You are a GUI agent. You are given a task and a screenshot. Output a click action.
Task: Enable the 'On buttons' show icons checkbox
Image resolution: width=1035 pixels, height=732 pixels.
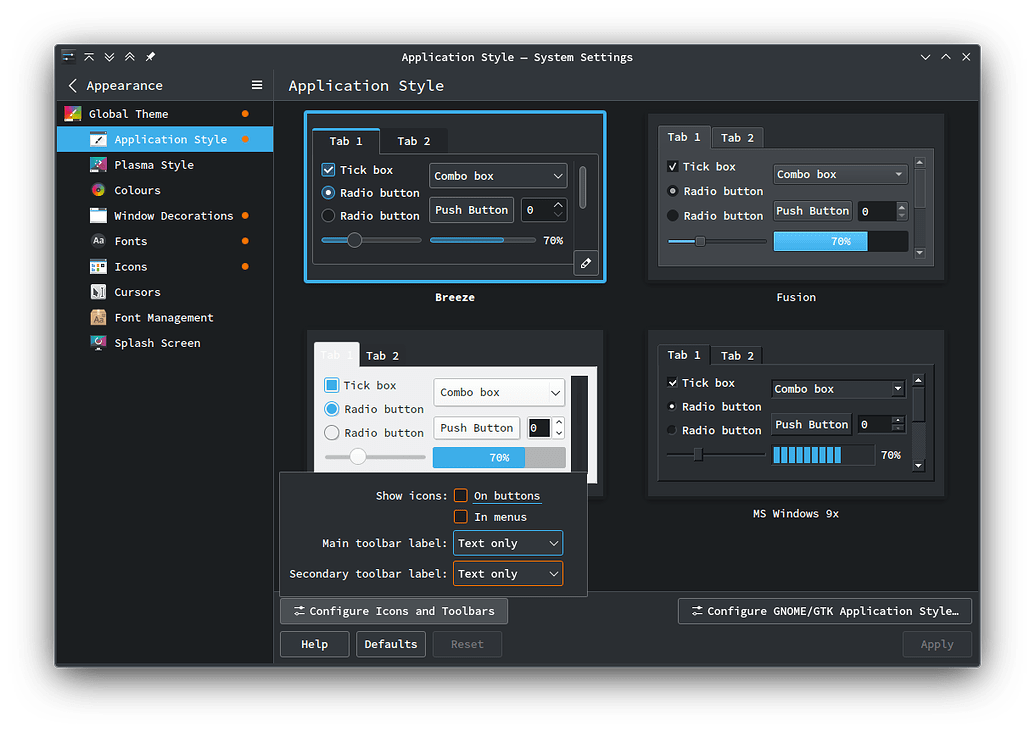click(459, 495)
